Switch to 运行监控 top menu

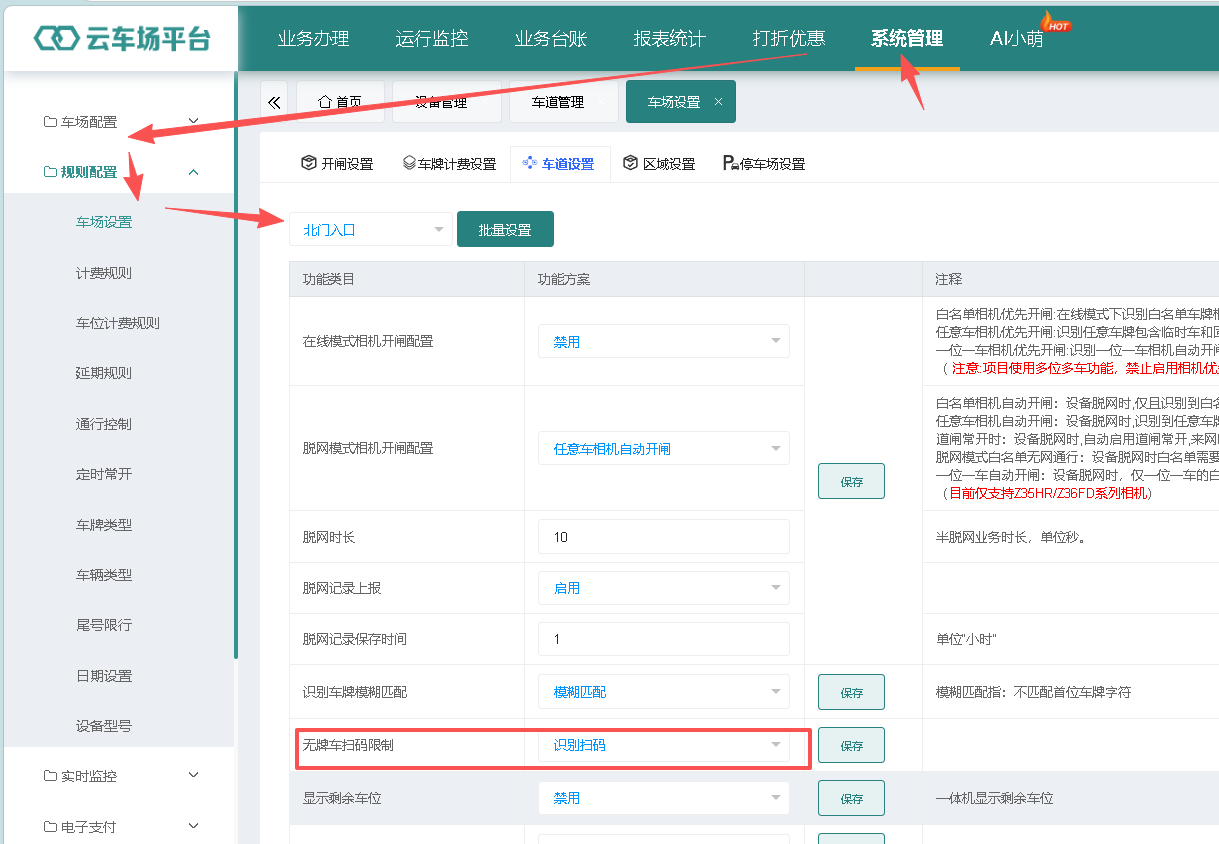432,39
